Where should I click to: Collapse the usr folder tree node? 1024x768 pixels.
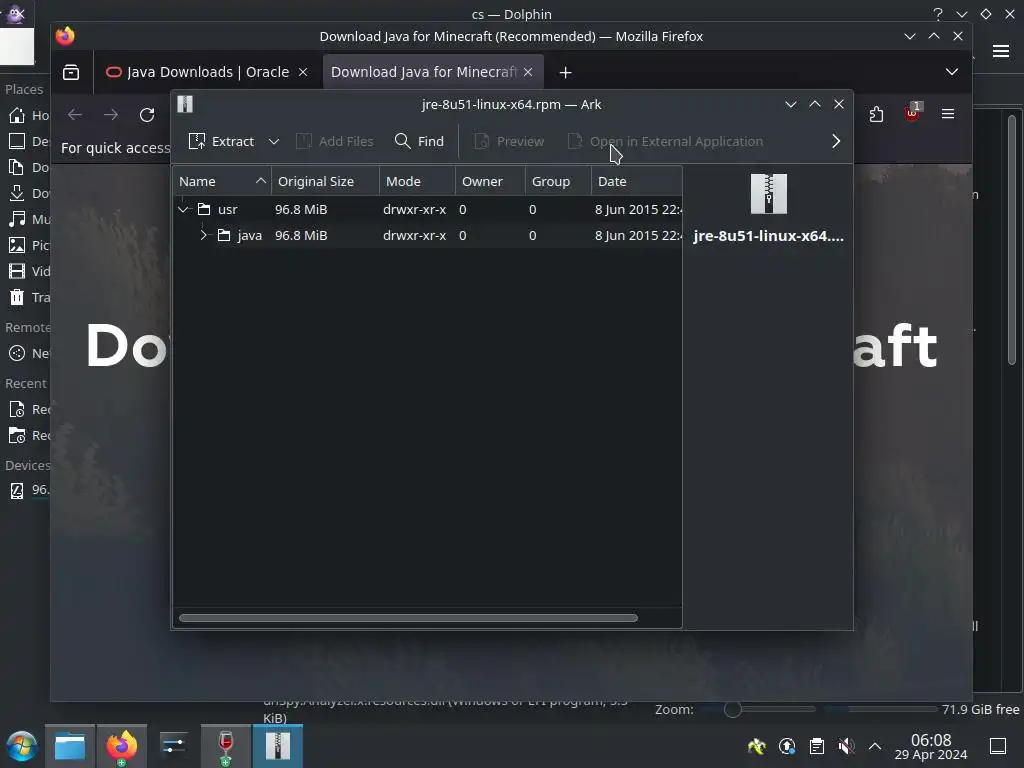point(184,210)
